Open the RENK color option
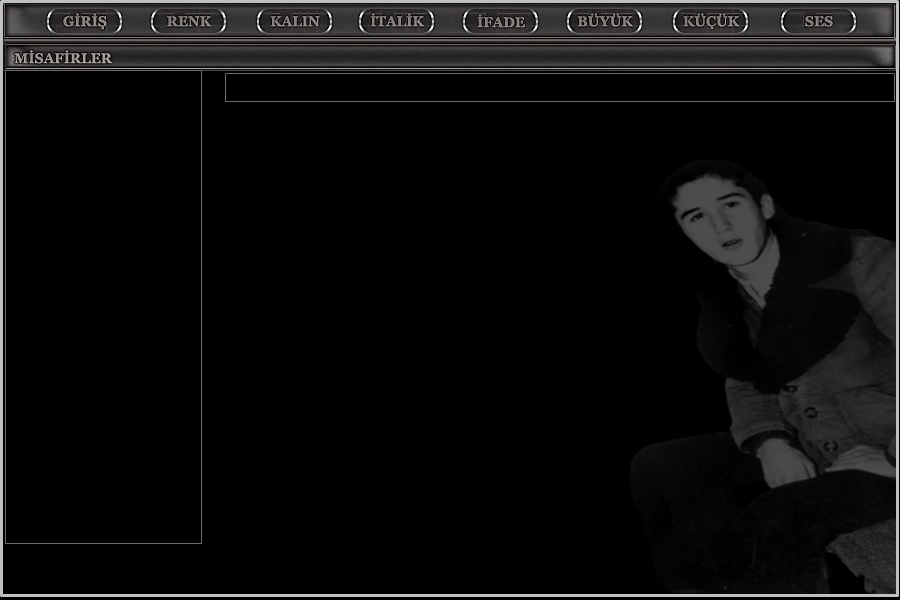 tap(188, 22)
